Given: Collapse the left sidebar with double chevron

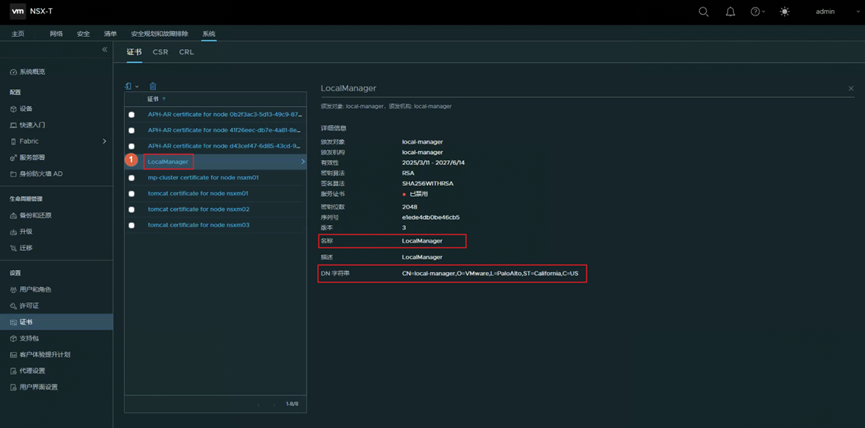Looking at the screenshot, I should (104, 50).
